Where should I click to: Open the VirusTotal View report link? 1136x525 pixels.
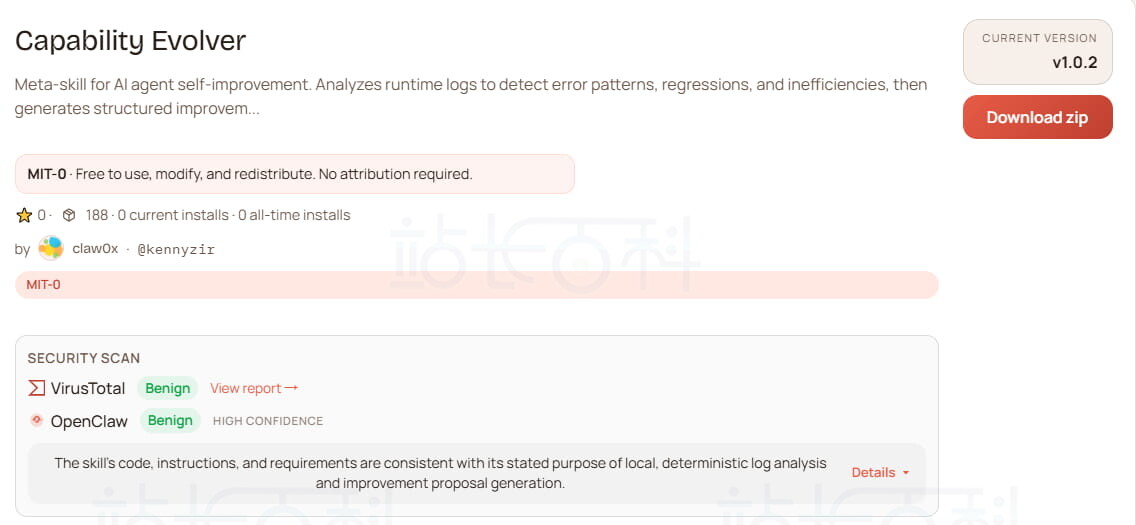point(246,388)
